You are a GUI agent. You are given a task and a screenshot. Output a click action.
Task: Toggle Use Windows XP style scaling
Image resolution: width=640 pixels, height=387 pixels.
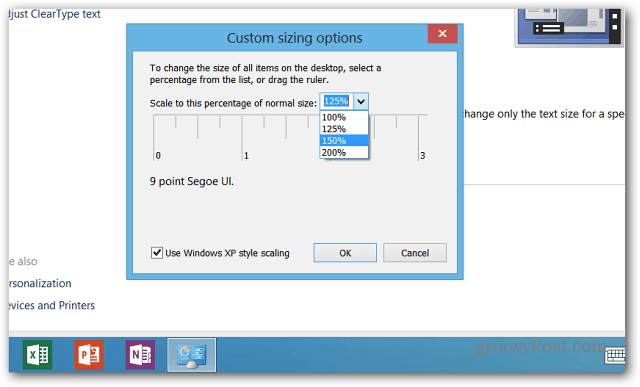(157, 253)
